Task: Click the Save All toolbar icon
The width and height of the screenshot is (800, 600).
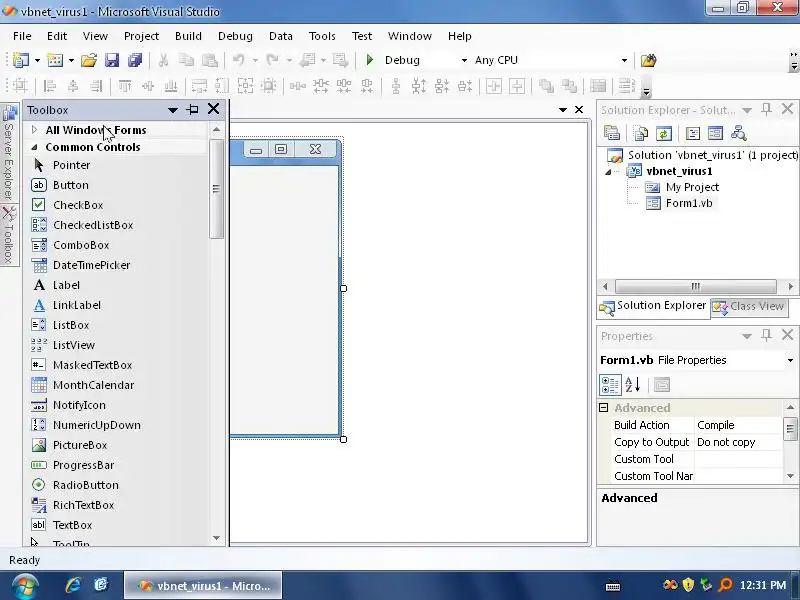Action: [x=135, y=60]
